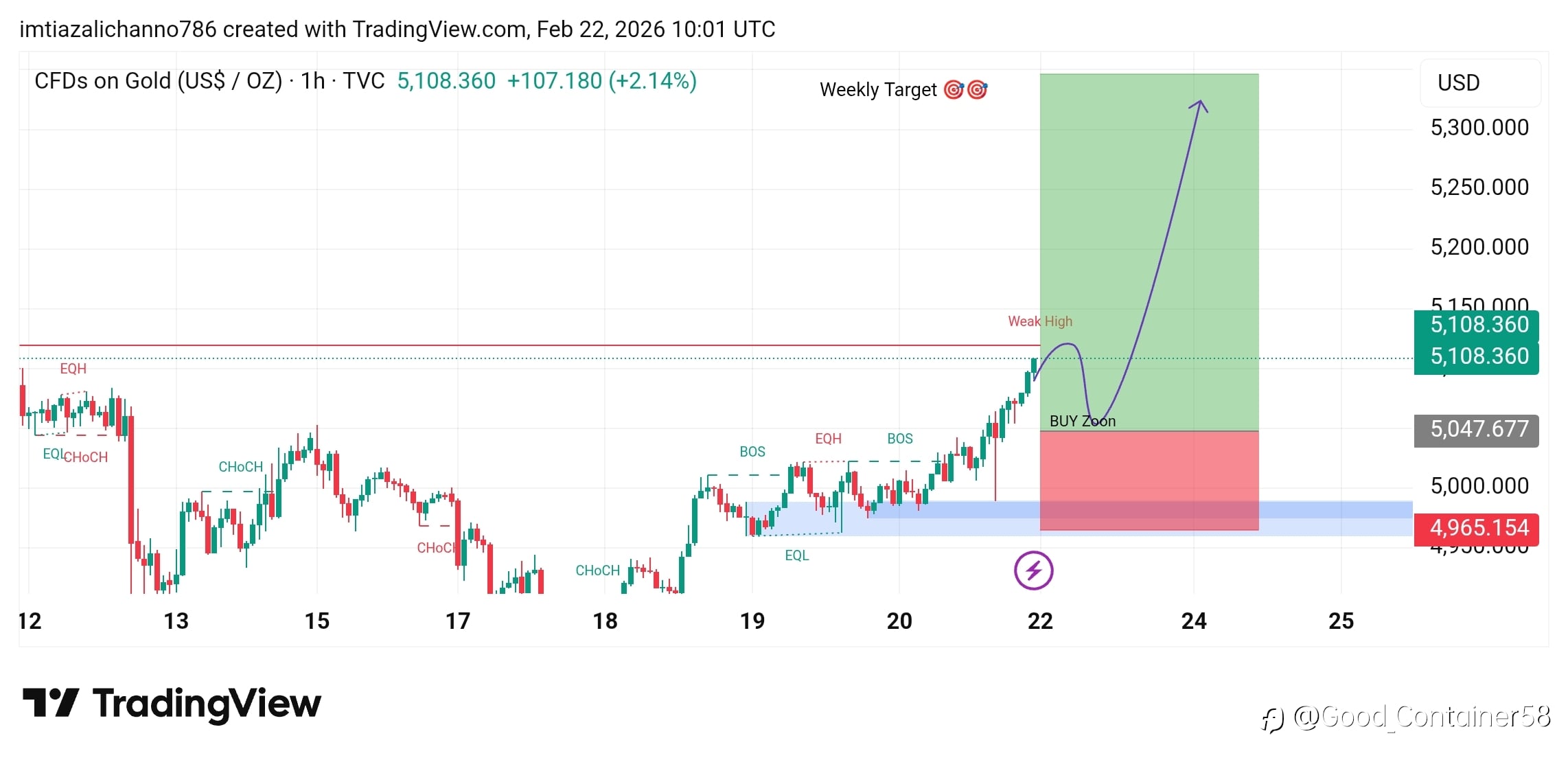Click the CFDs on Gold symbol title
1568x760 pixels.
158,81
